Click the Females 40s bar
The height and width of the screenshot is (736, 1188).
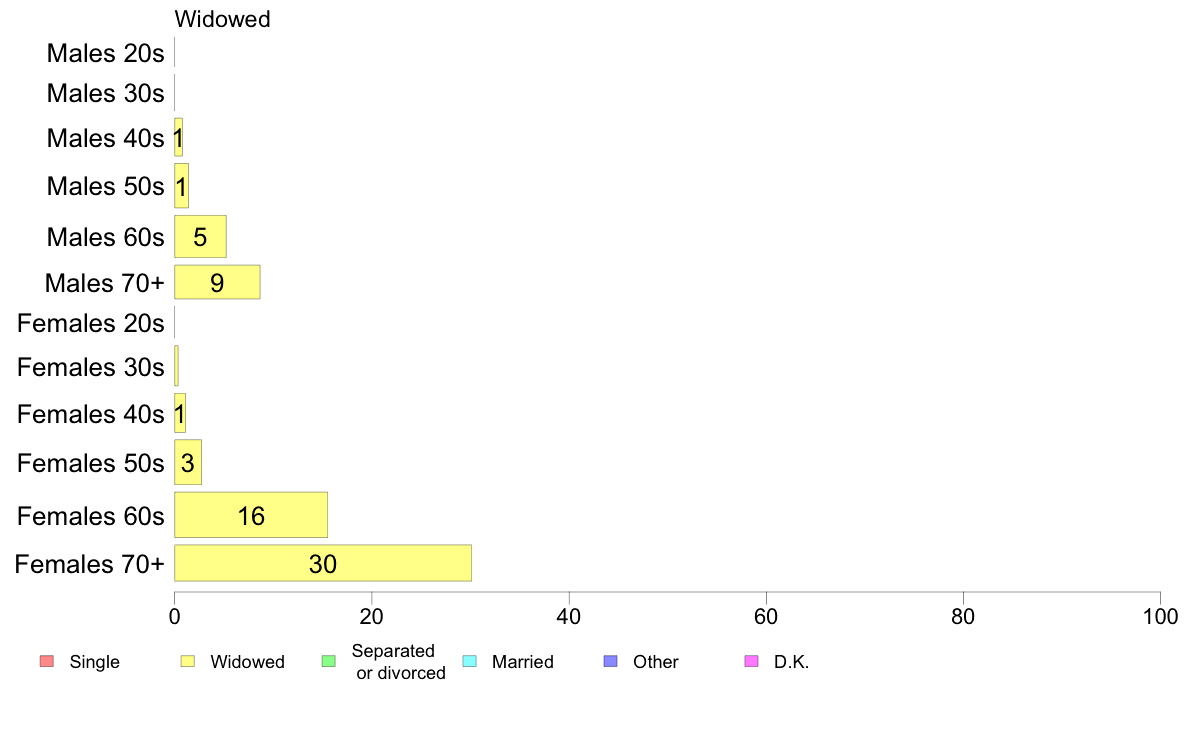[x=180, y=413]
